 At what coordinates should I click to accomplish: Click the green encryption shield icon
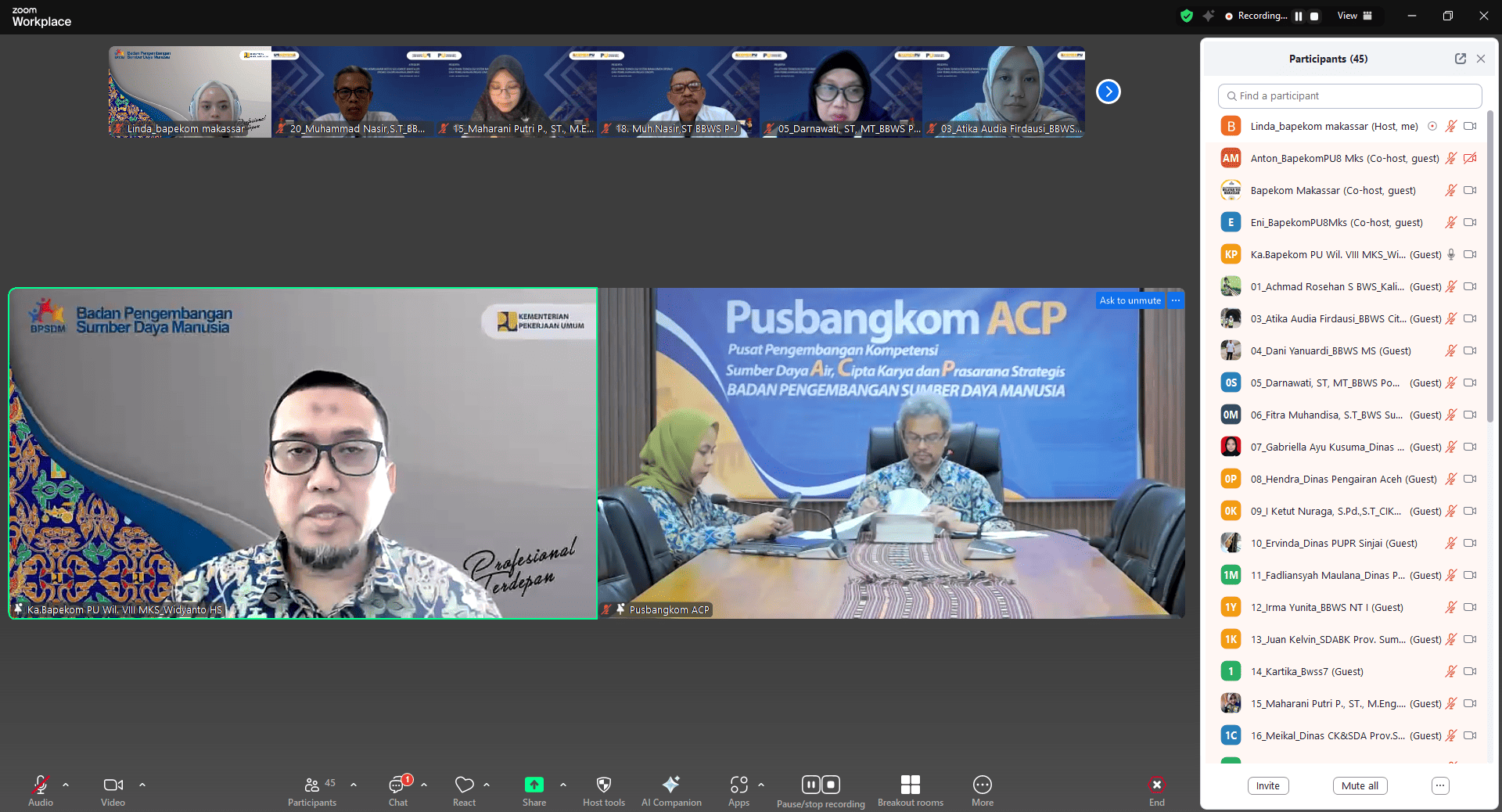tap(1187, 16)
